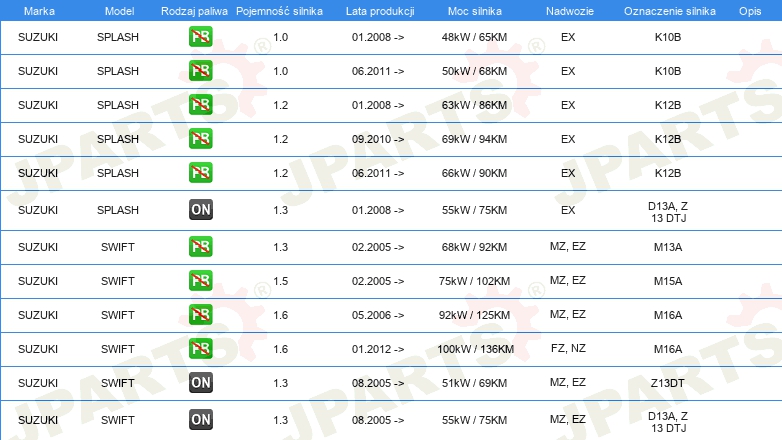782x440 pixels.
Task: Select power cell 68kW / 92KM
Action: [x=474, y=247]
